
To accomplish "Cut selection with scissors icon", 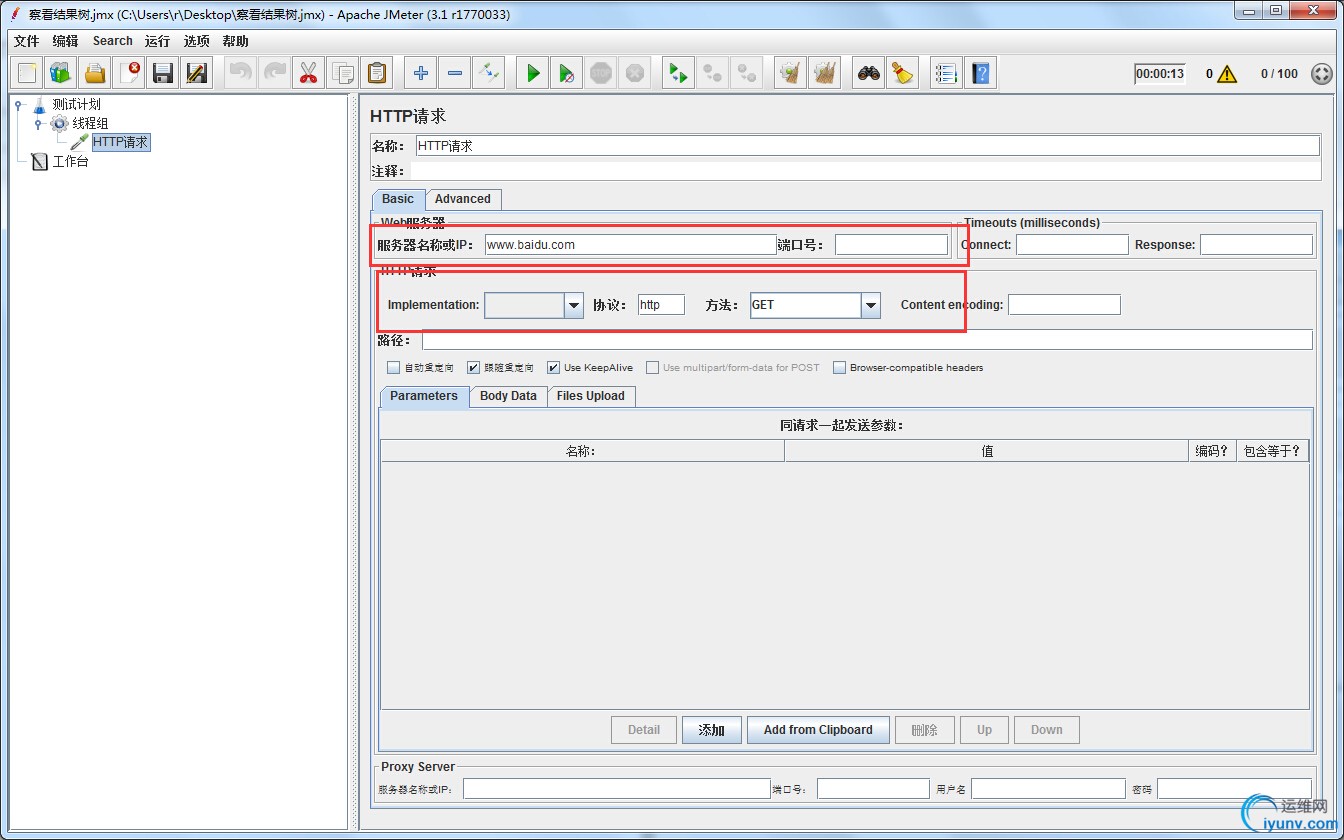I will (308, 73).
